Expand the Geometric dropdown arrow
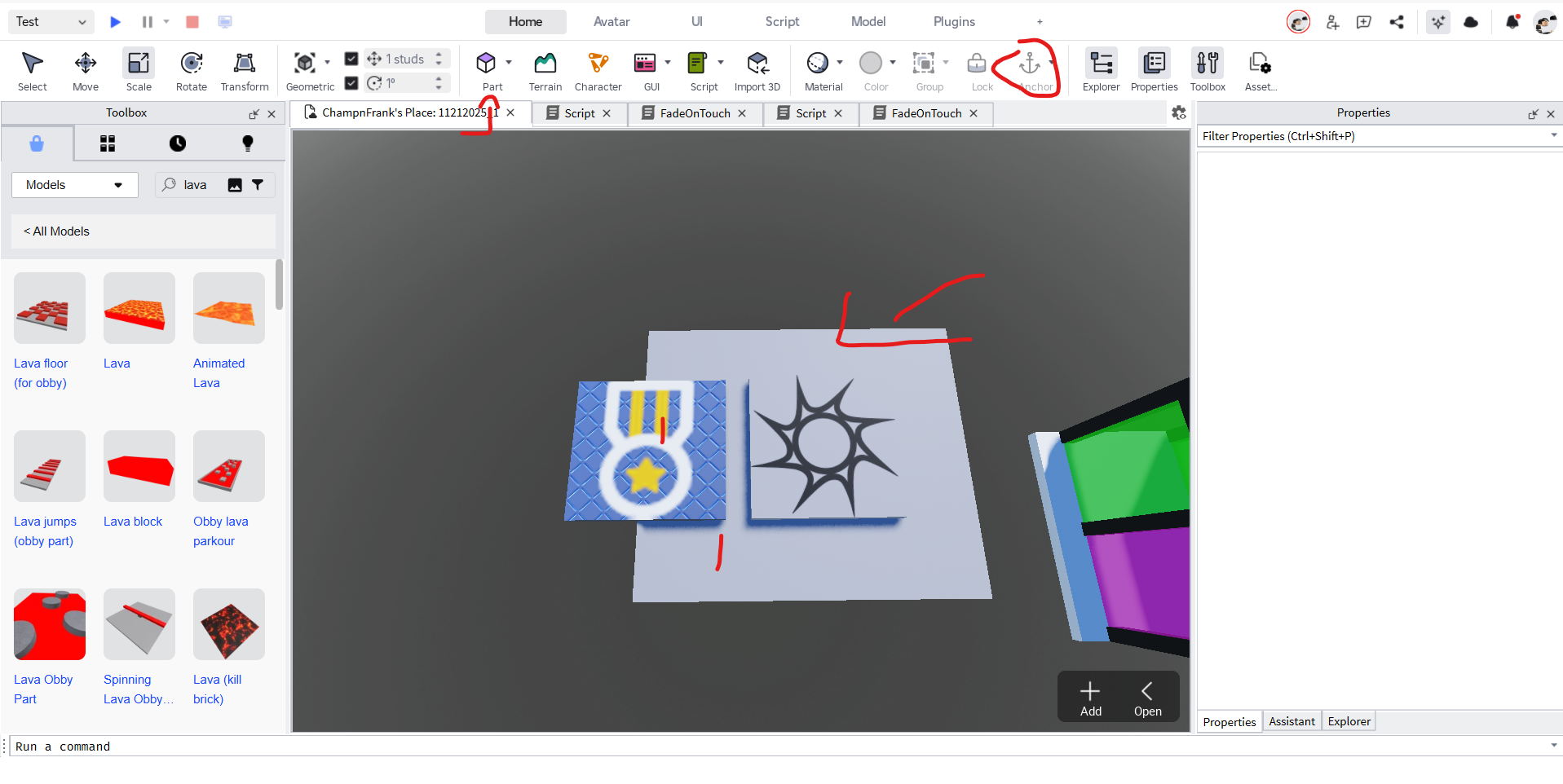Screen dimensions: 1563x784 (x=327, y=63)
